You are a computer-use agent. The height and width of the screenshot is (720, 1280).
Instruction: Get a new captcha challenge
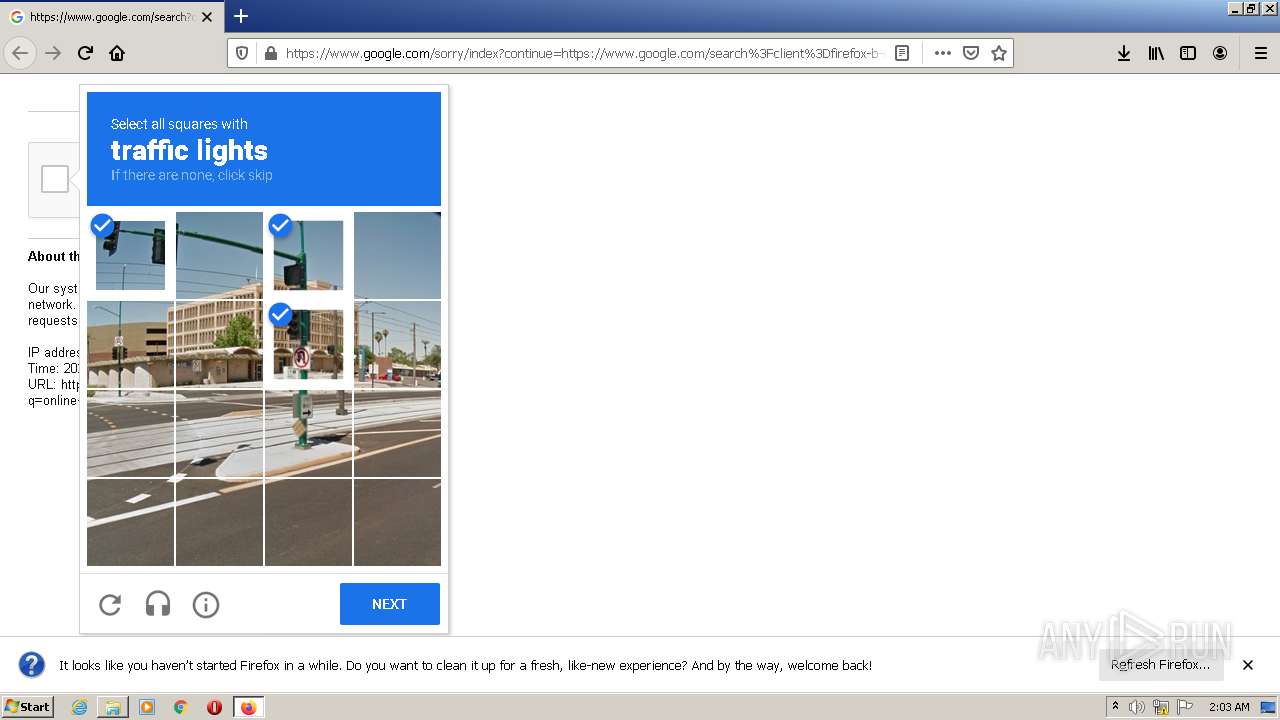click(x=110, y=604)
